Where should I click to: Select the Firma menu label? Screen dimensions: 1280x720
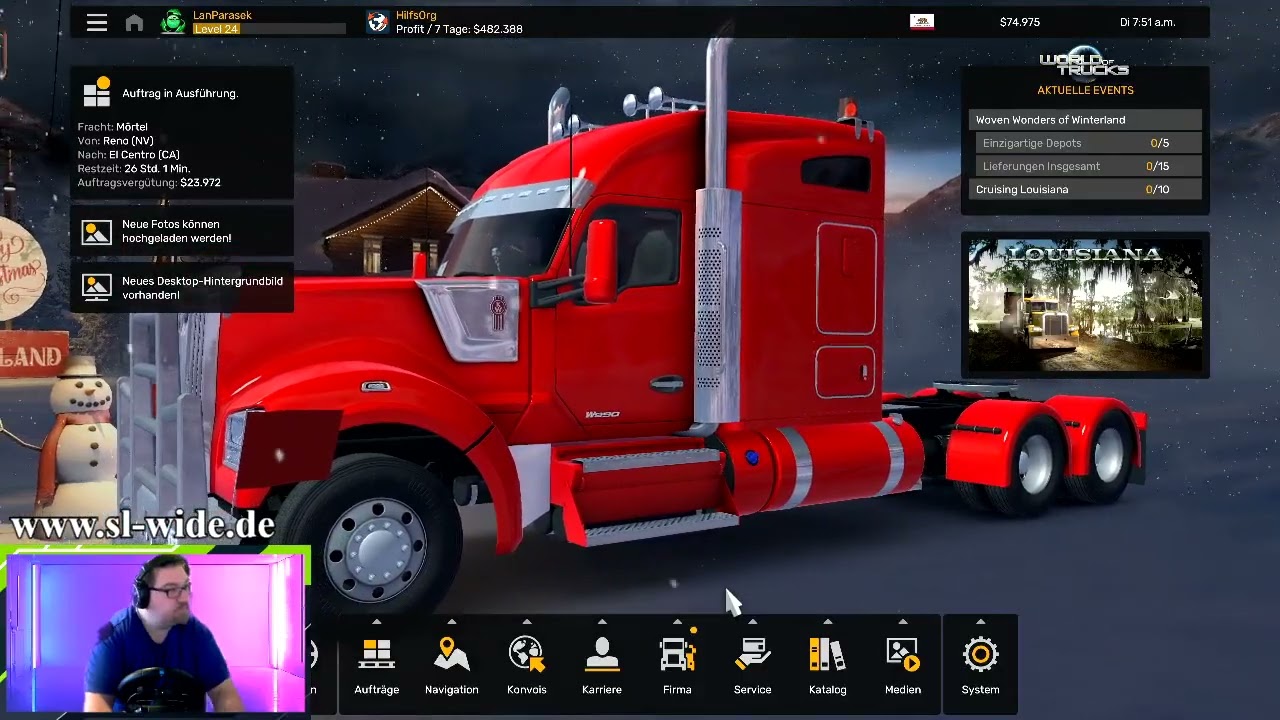pos(677,690)
